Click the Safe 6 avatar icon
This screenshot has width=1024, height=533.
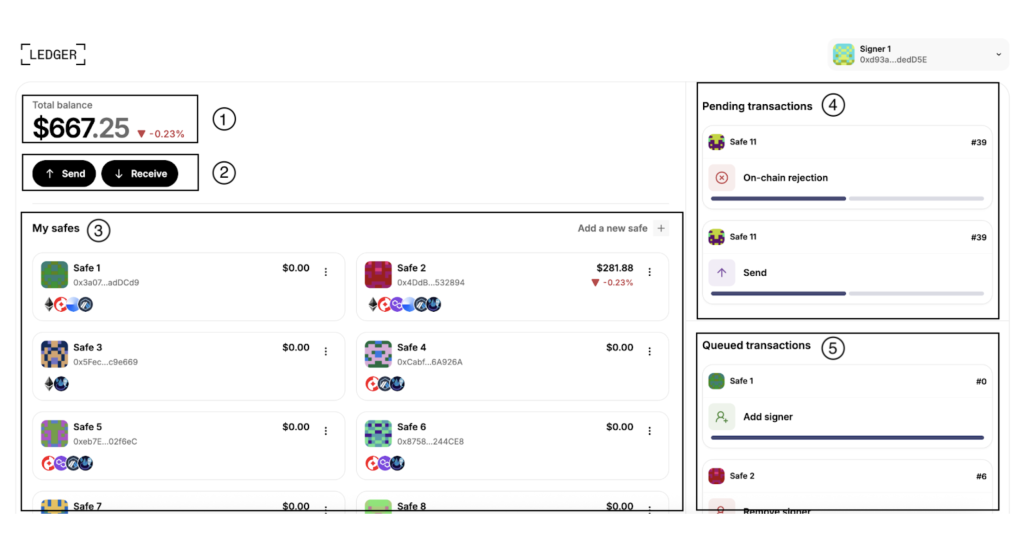pyautogui.click(x=378, y=433)
